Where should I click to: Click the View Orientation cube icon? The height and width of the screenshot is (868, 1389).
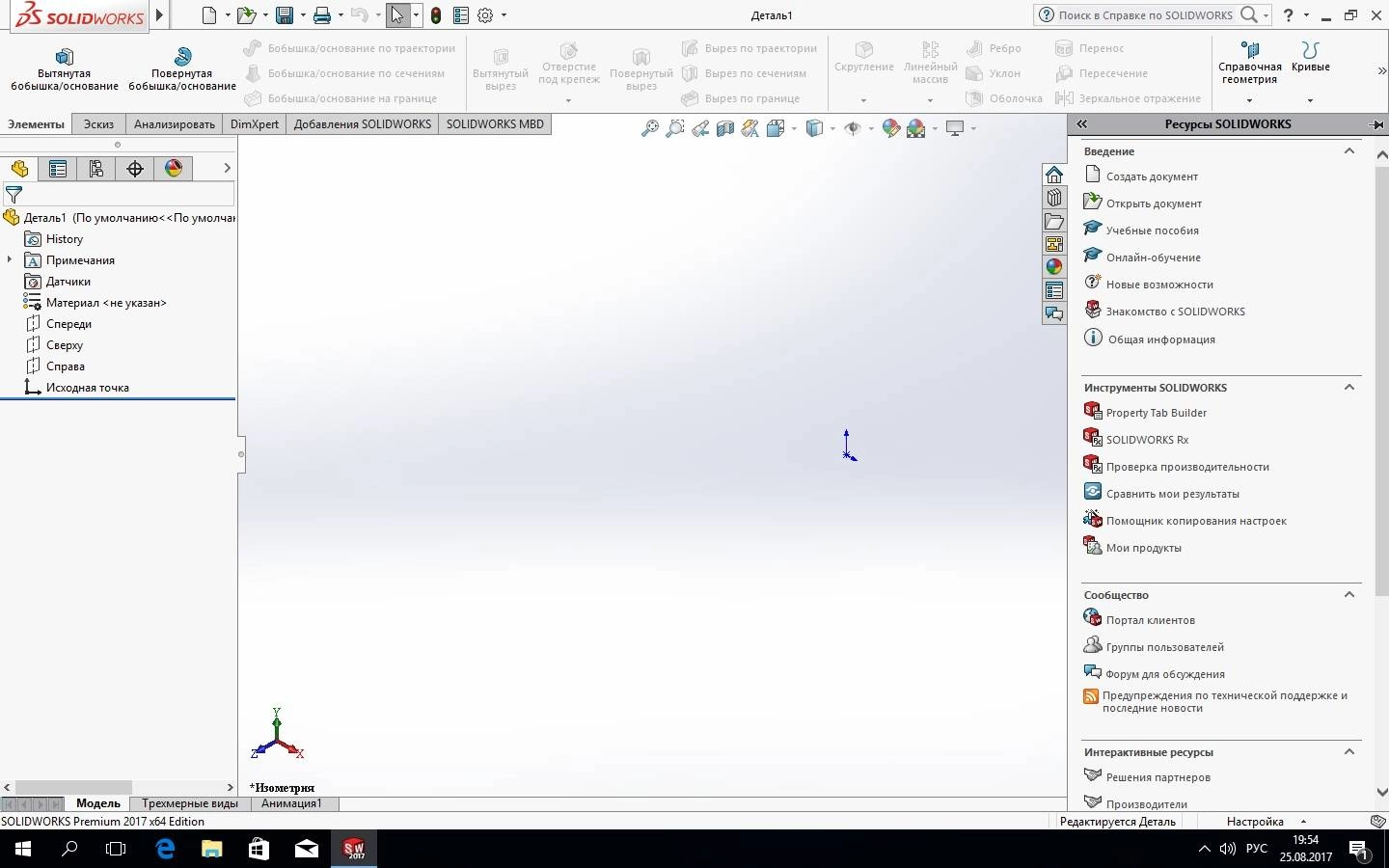[776, 128]
